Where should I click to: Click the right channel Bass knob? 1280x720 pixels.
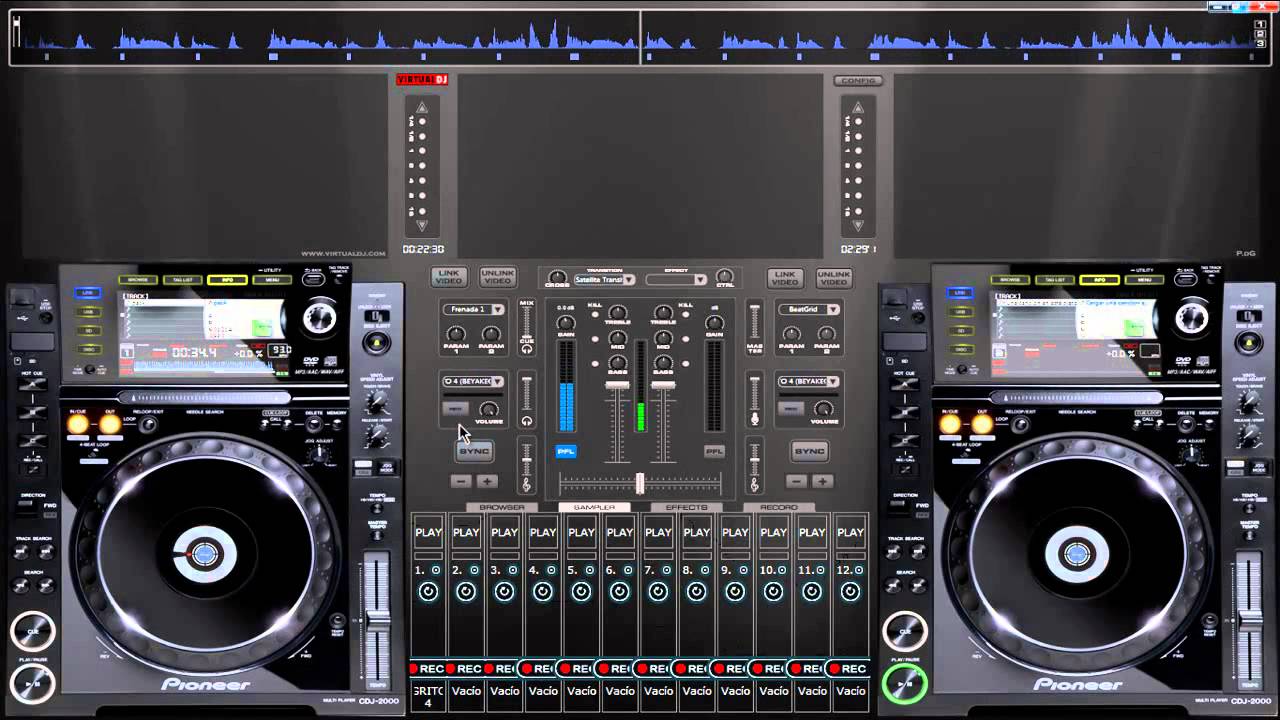coord(663,364)
